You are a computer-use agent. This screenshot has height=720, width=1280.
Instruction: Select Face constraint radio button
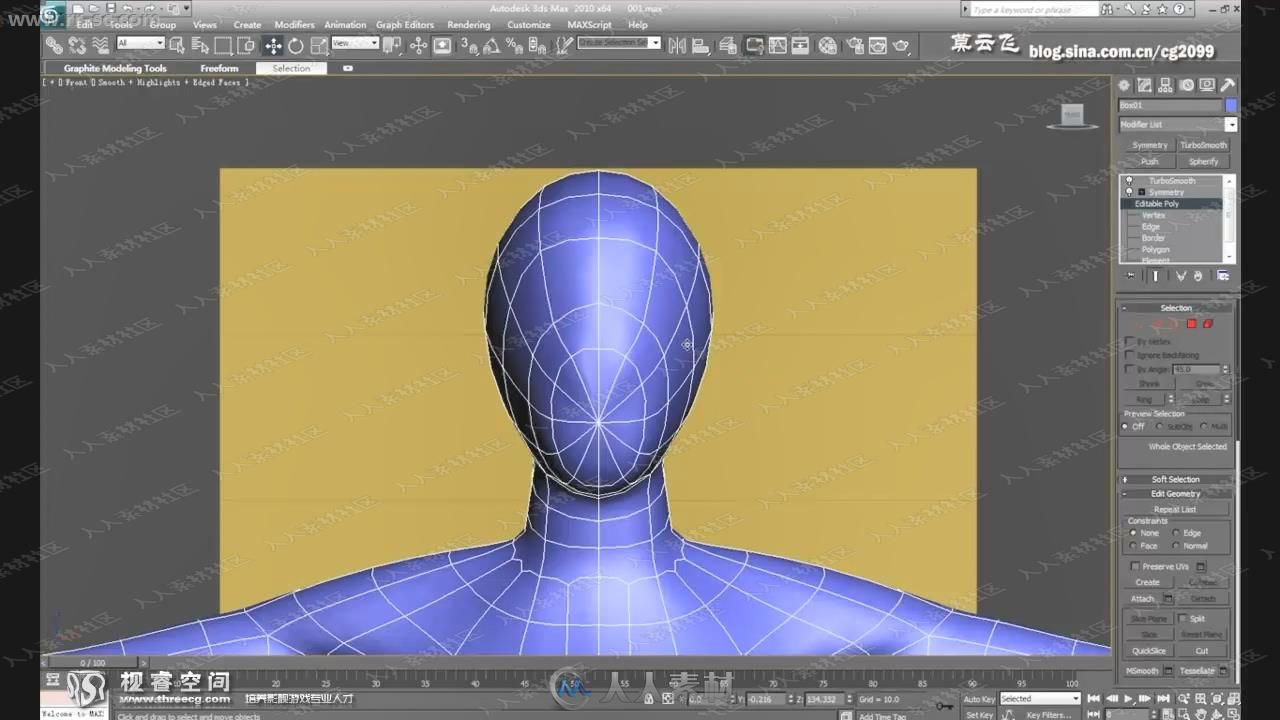point(1134,546)
